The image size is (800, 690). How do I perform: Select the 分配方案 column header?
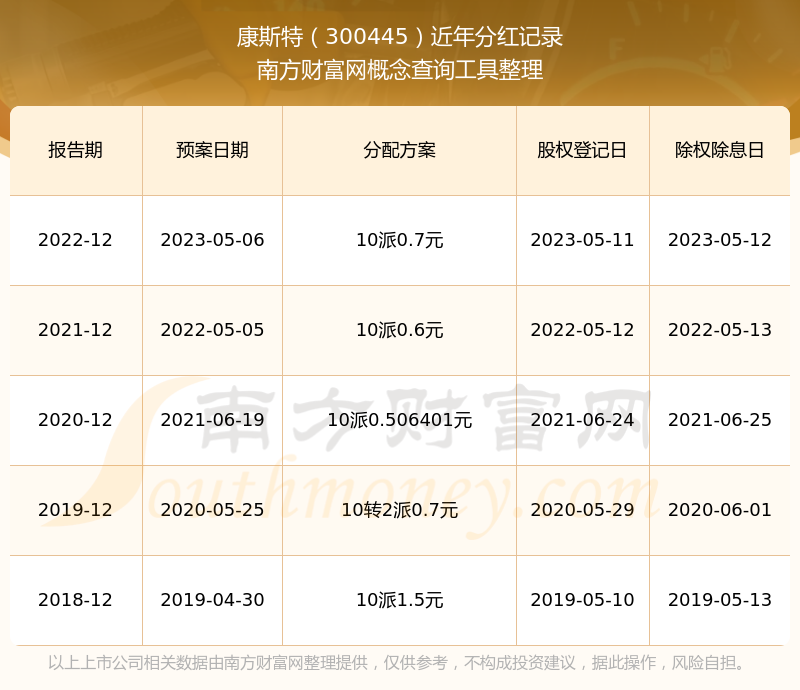point(399,150)
